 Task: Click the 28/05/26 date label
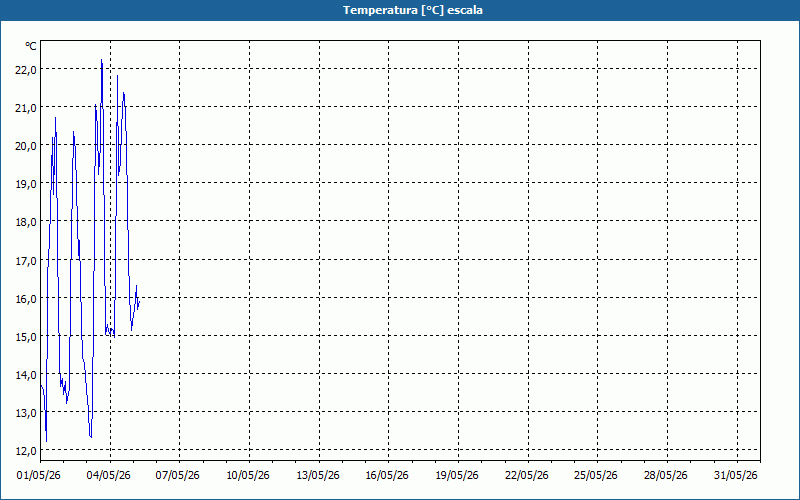pyautogui.click(x=666, y=476)
